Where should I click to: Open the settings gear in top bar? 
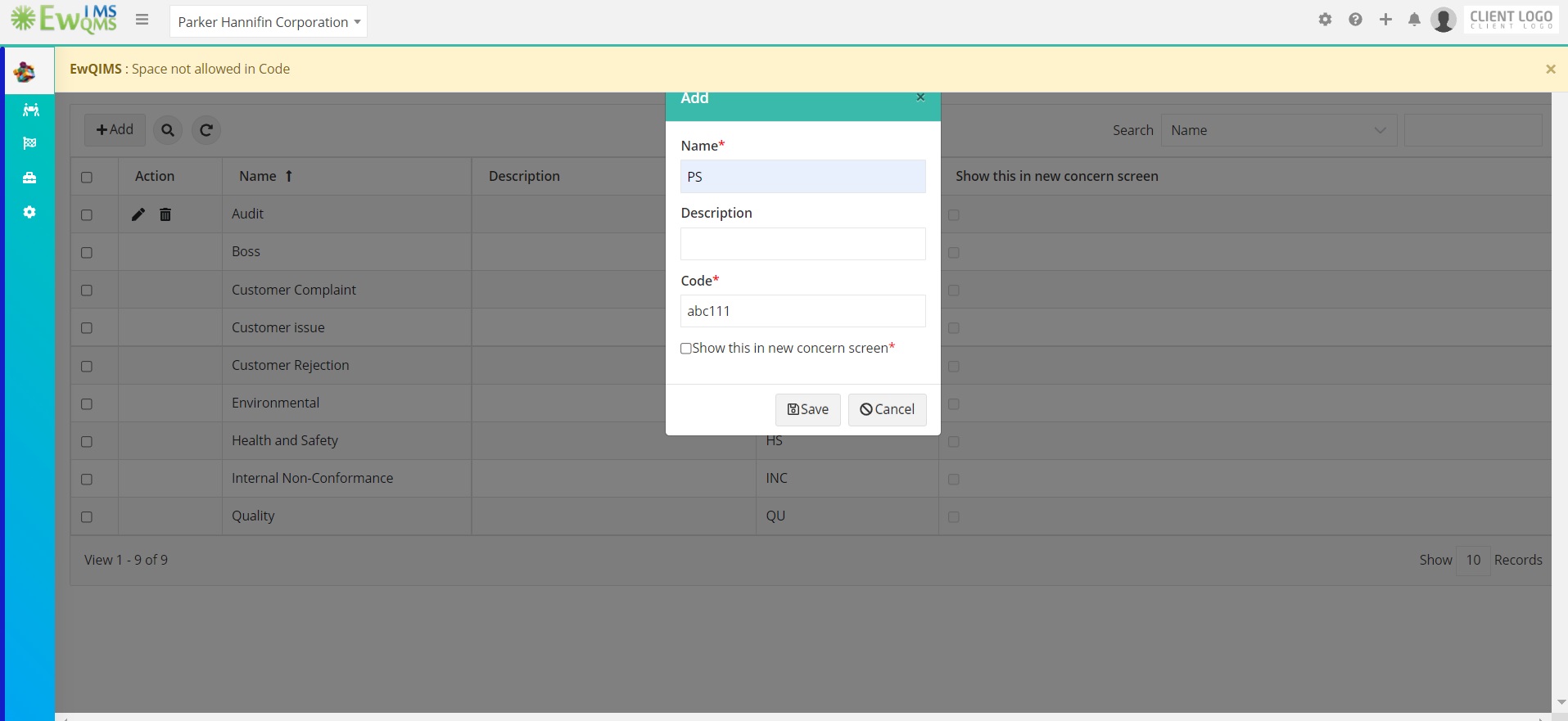point(1326,20)
